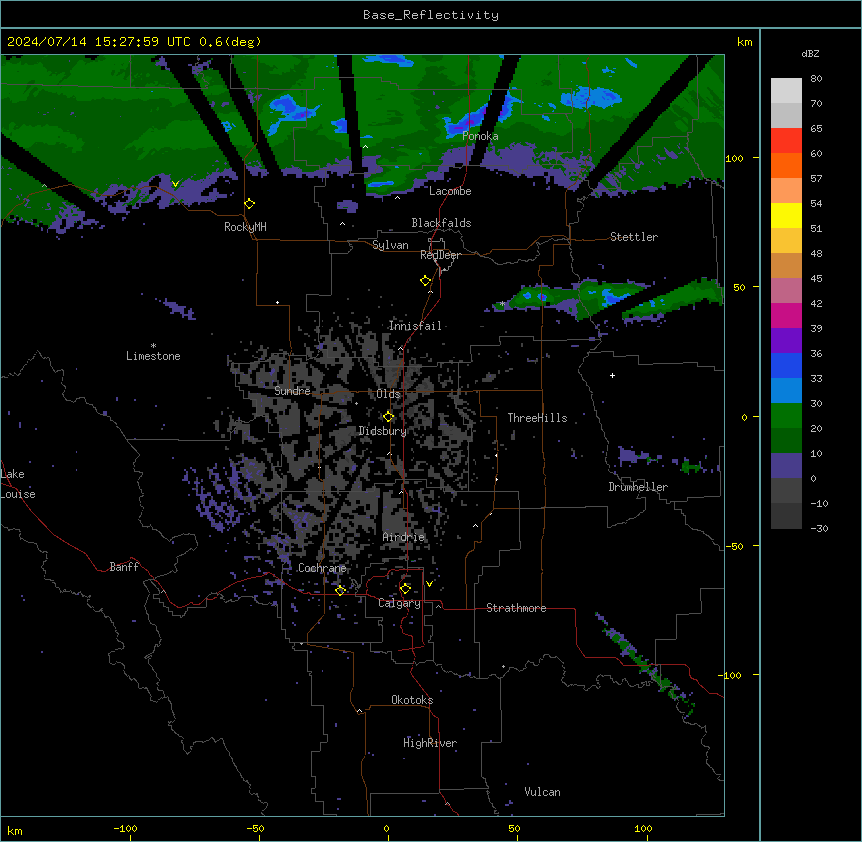Select the bright green 20-30 dBZ band
Viewport: 862px width, 842px height.
[x=786, y=416]
